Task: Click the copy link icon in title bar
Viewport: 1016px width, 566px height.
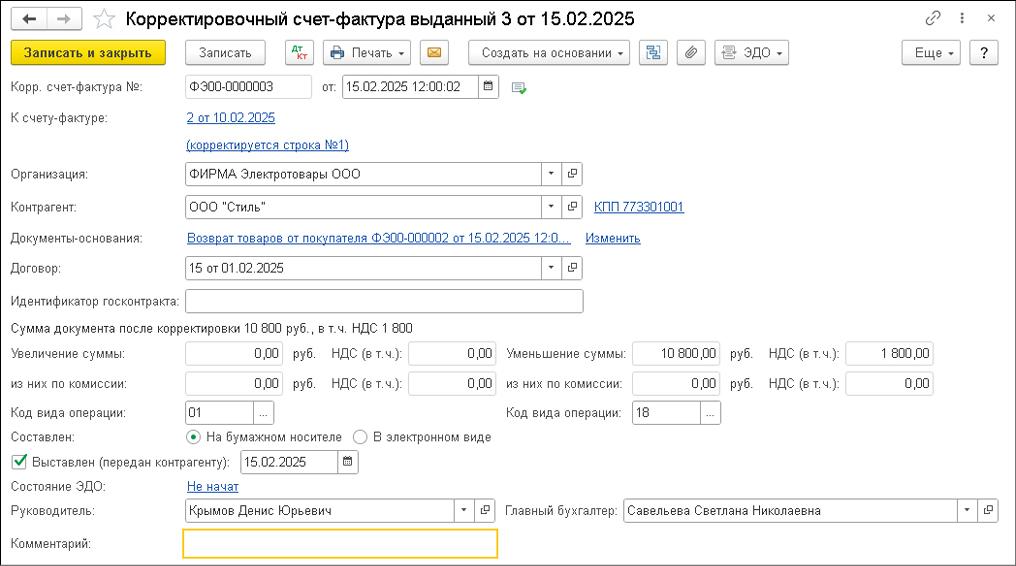Action: pyautogui.click(x=934, y=19)
